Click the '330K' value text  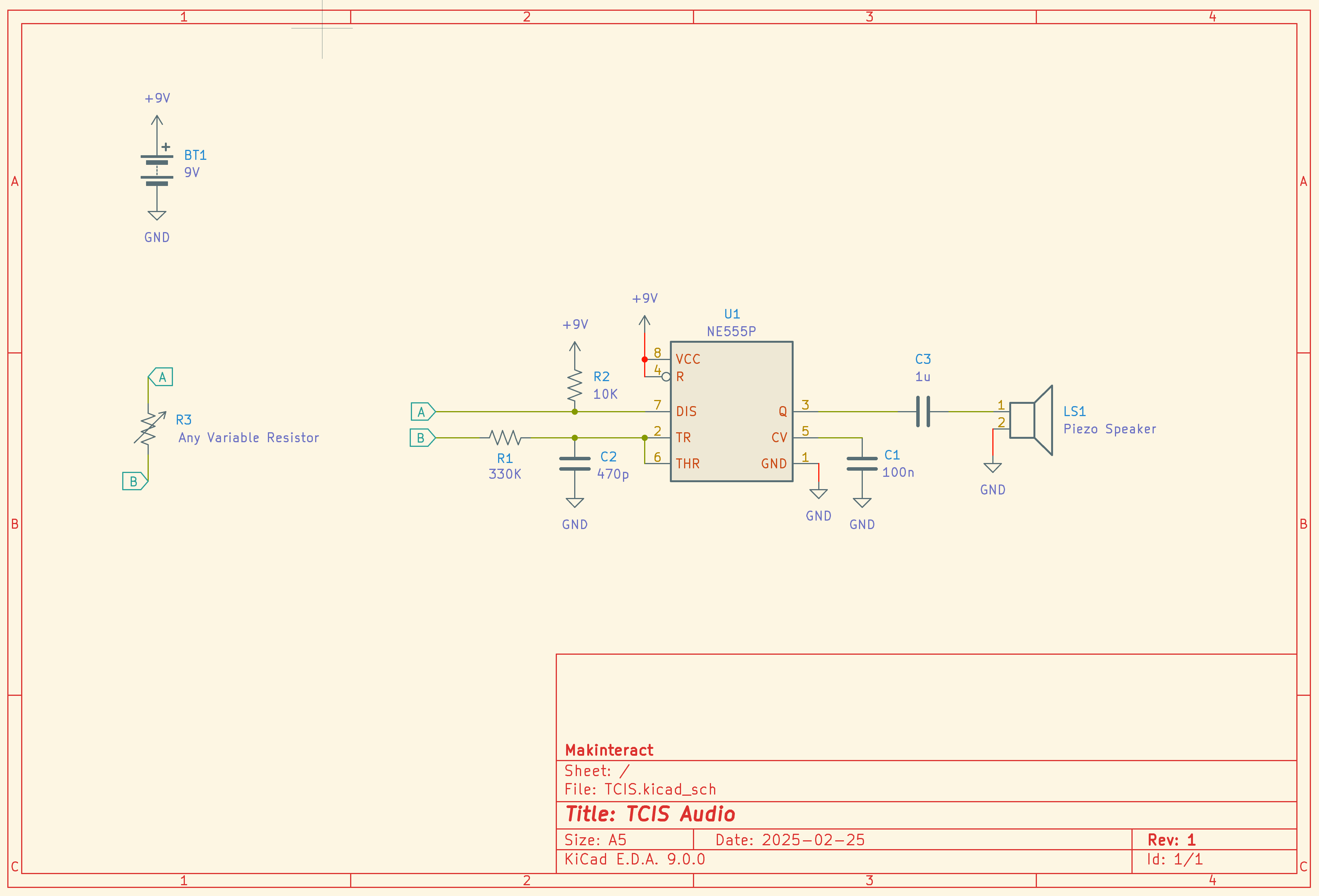pyautogui.click(x=505, y=475)
